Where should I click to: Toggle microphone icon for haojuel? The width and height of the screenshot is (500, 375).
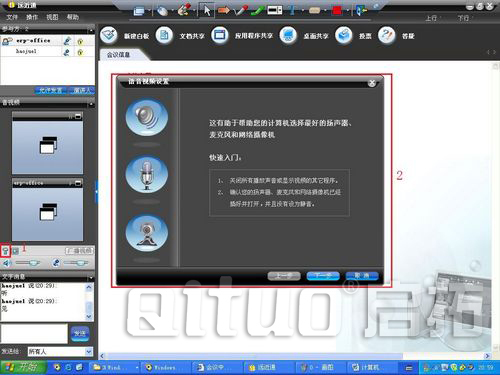pos(67,52)
